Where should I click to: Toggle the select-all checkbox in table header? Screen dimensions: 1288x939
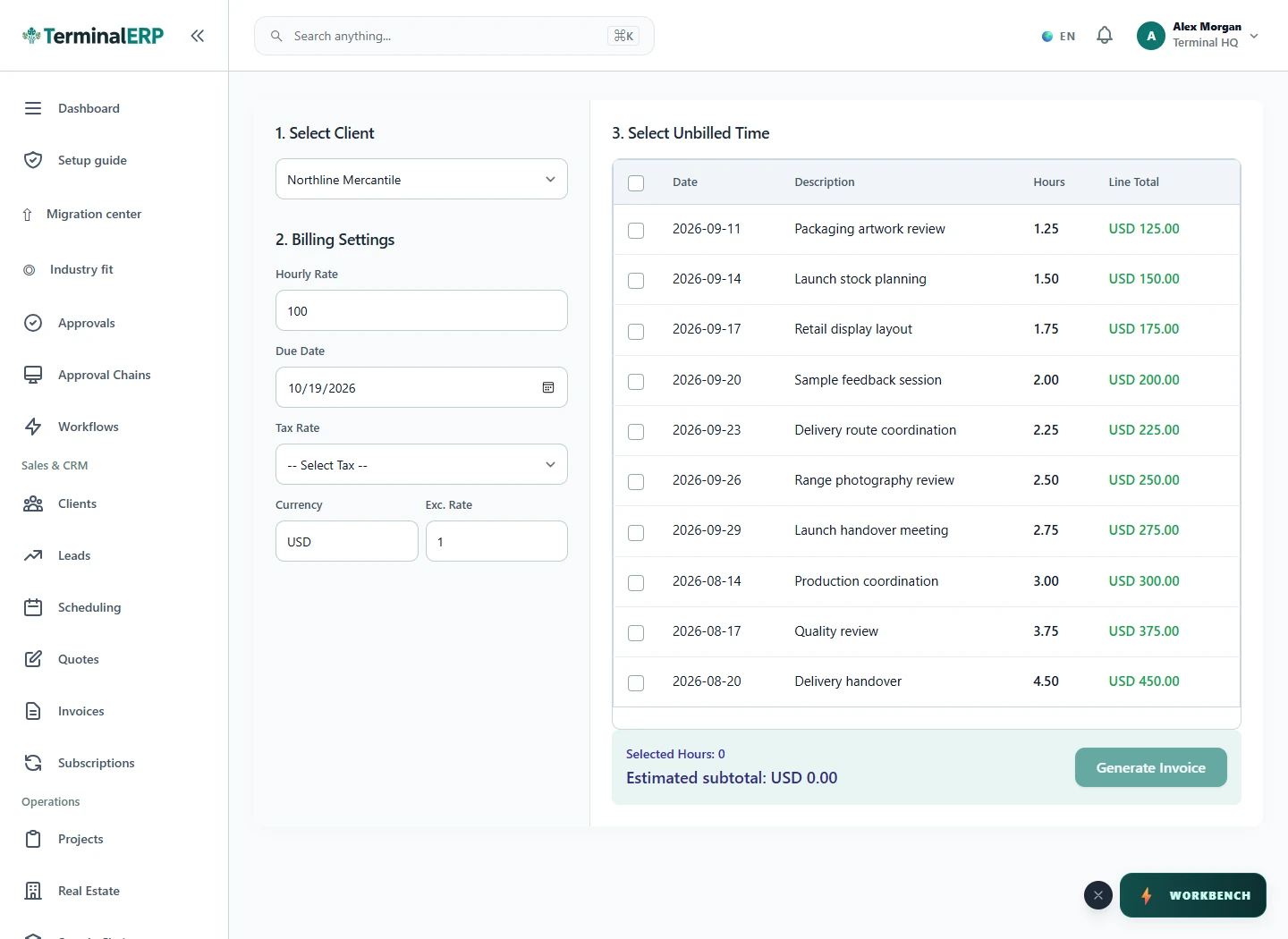click(636, 183)
